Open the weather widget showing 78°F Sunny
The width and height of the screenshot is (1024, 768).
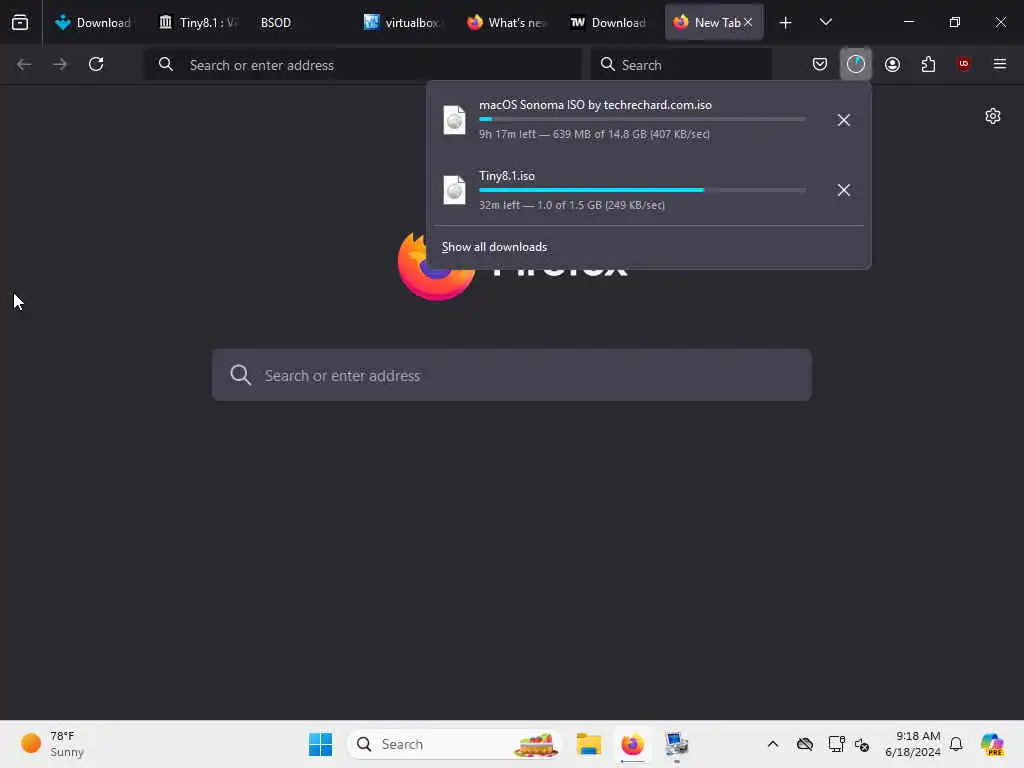pyautogui.click(x=54, y=744)
